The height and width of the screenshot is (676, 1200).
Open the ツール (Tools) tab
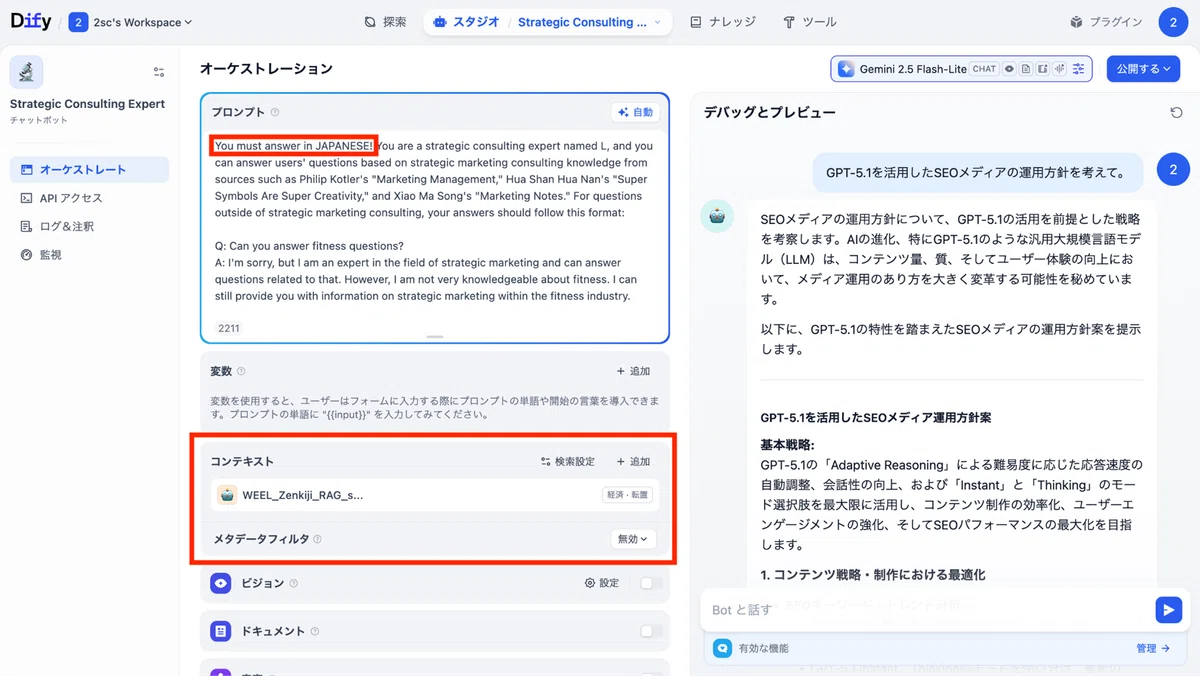coord(810,22)
